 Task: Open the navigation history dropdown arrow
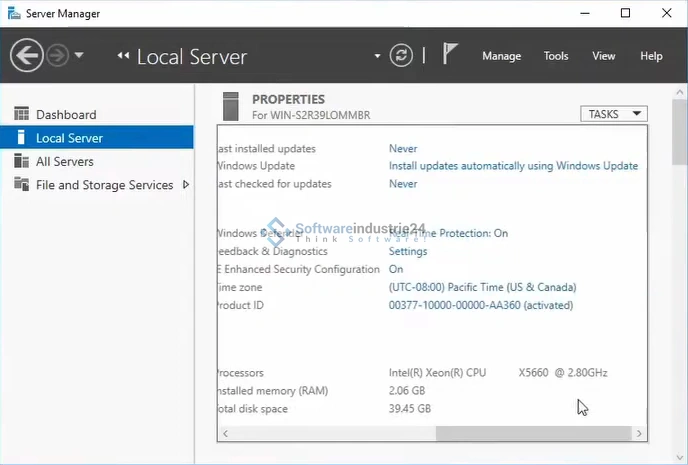[79, 56]
